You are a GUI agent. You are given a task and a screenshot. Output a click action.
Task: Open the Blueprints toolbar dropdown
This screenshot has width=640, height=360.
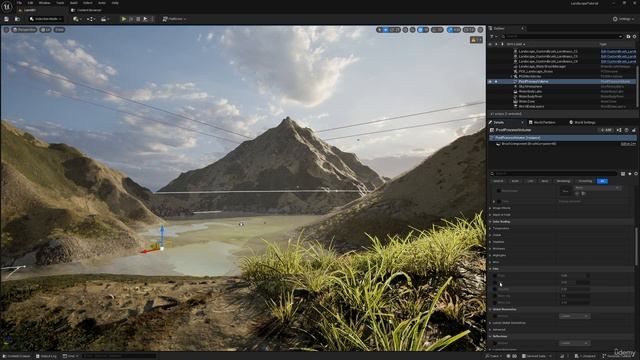pyautogui.click(x=91, y=19)
